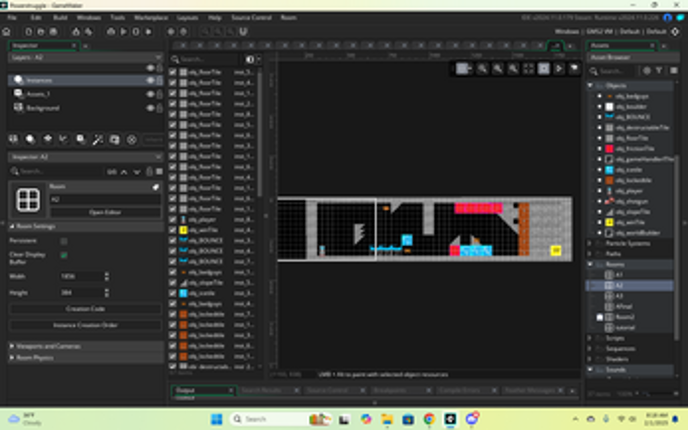The image size is (688, 430).
Task: Toggle the Persistent checkbox in Room Settings
Action: point(65,241)
